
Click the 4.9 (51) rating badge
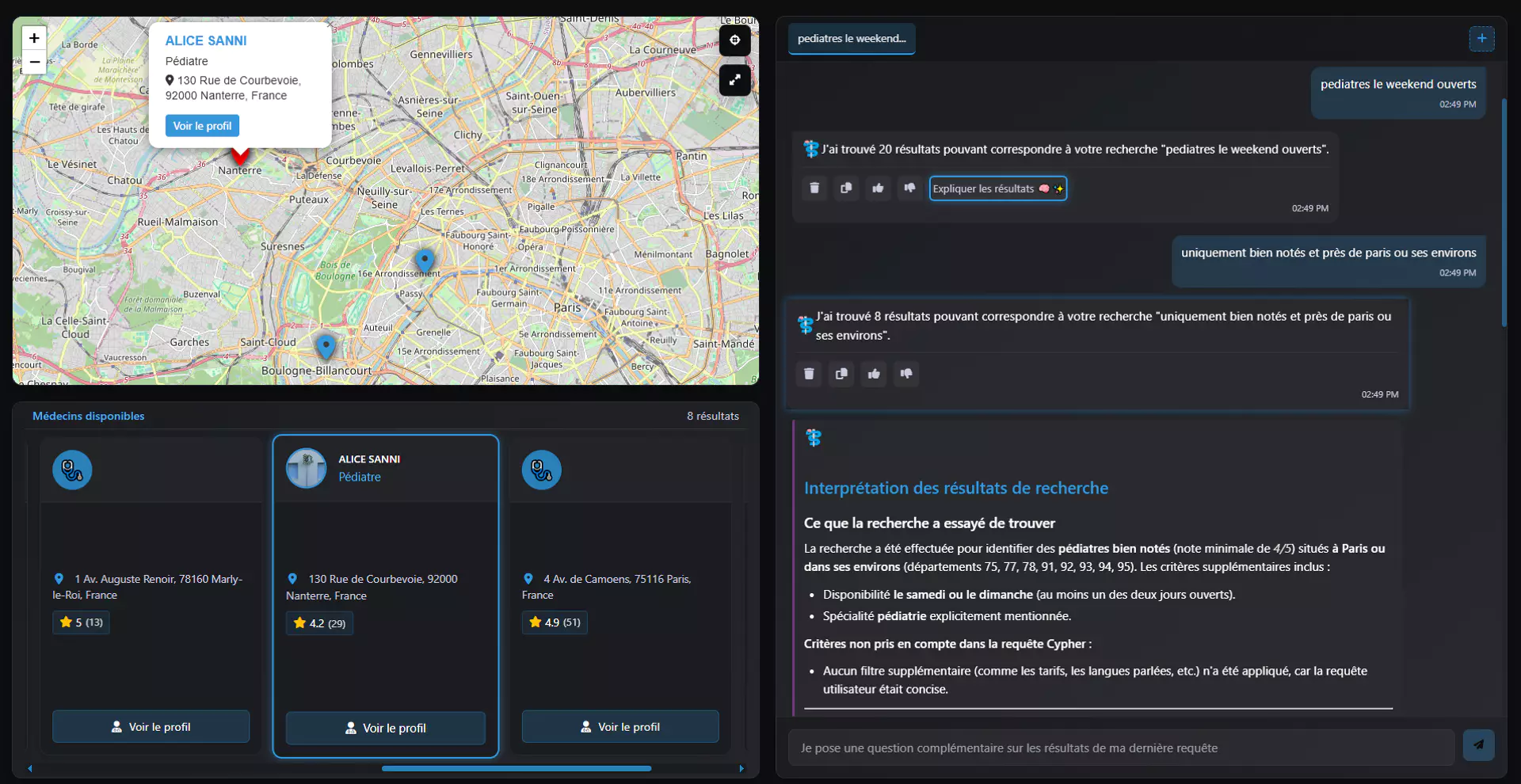point(555,622)
